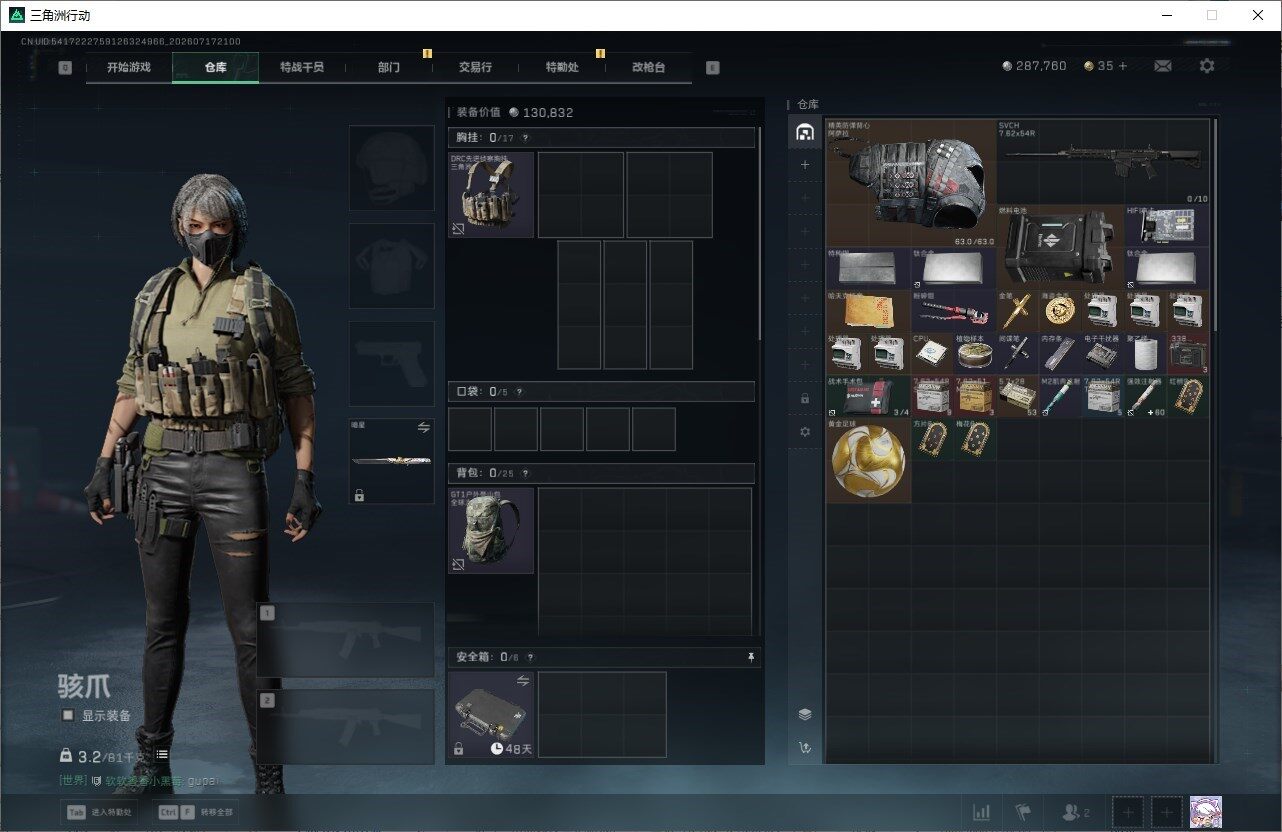1282x832 pixels.
Task: Select the equipped melee knife slot
Action: (391, 461)
